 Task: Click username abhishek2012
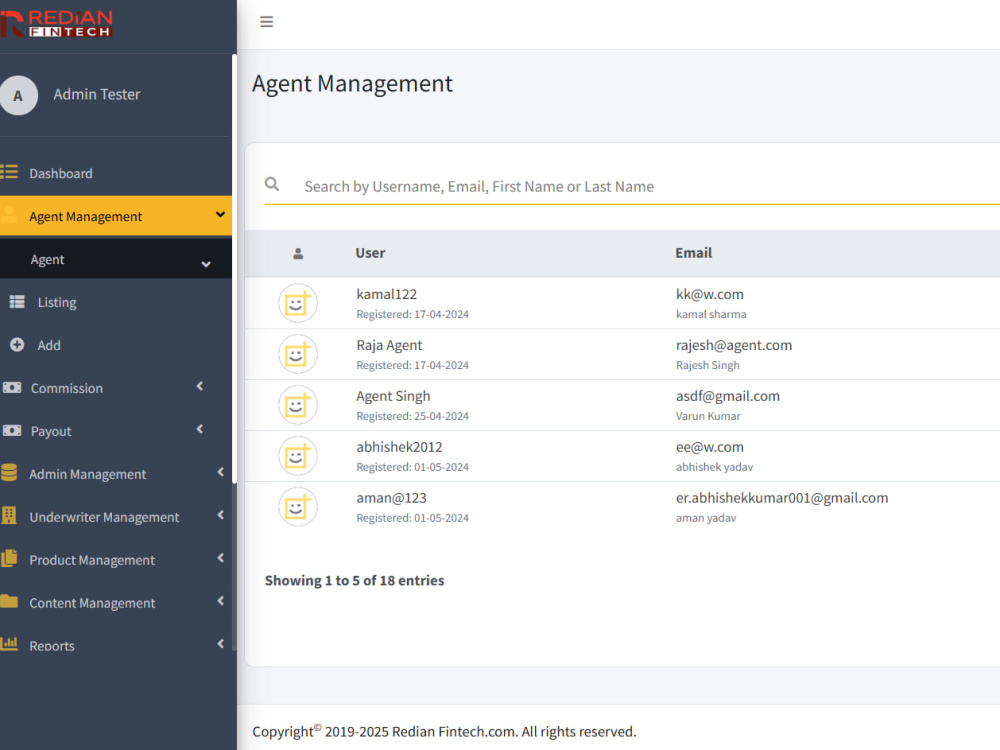pyautogui.click(x=399, y=447)
